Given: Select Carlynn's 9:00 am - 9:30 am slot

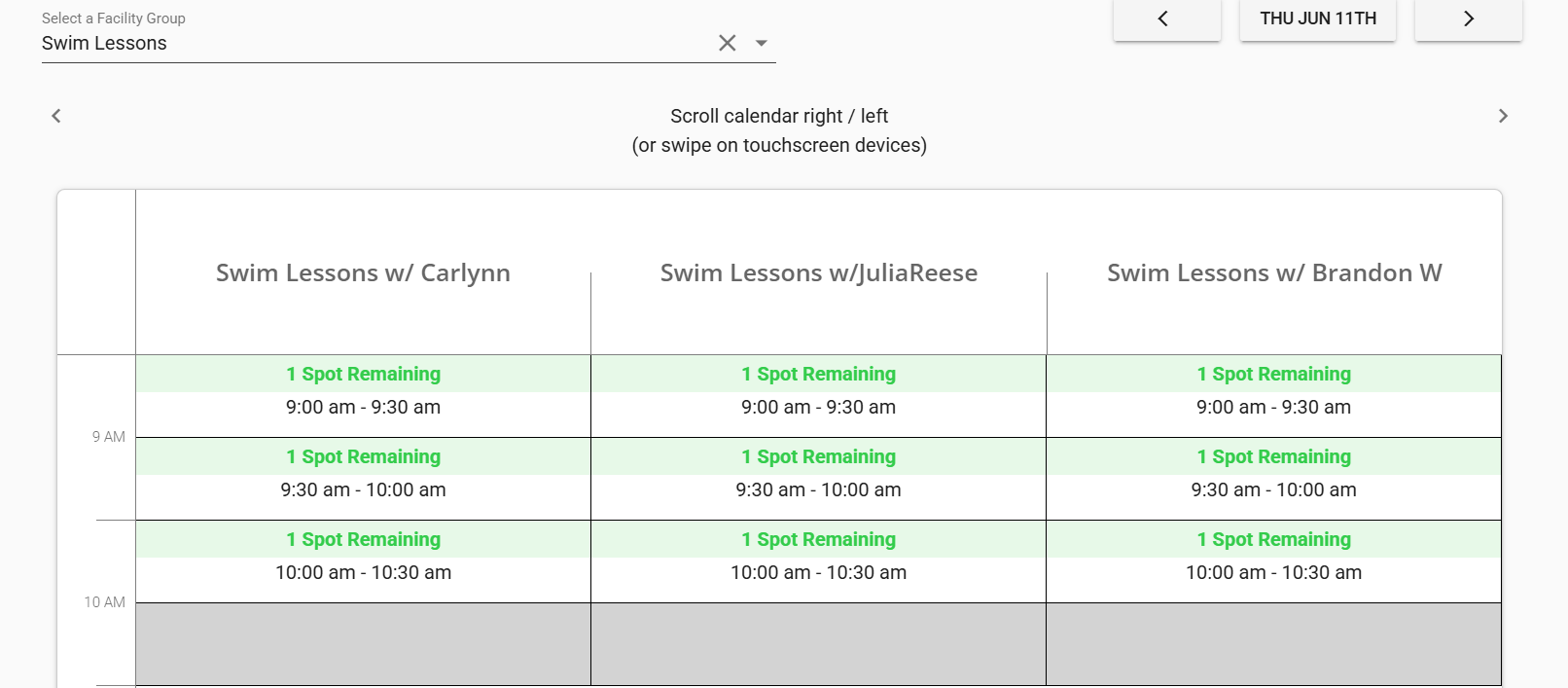Looking at the screenshot, I should (363, 396).
